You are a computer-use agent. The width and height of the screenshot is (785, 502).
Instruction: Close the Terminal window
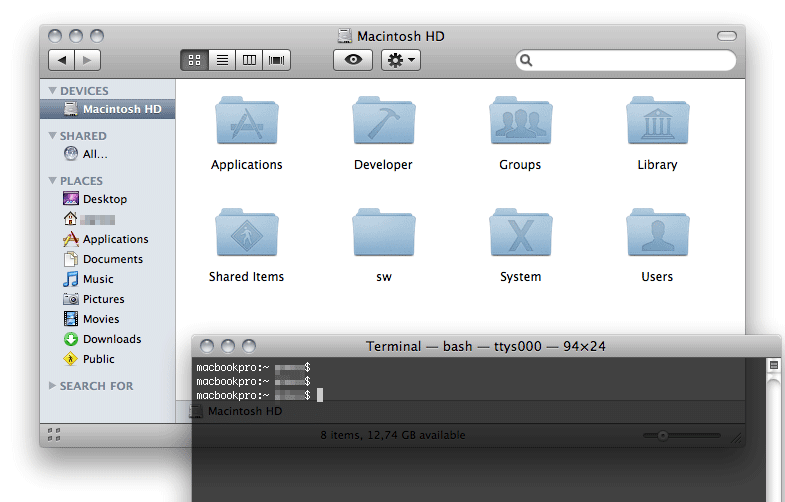[x=207, y=346]
